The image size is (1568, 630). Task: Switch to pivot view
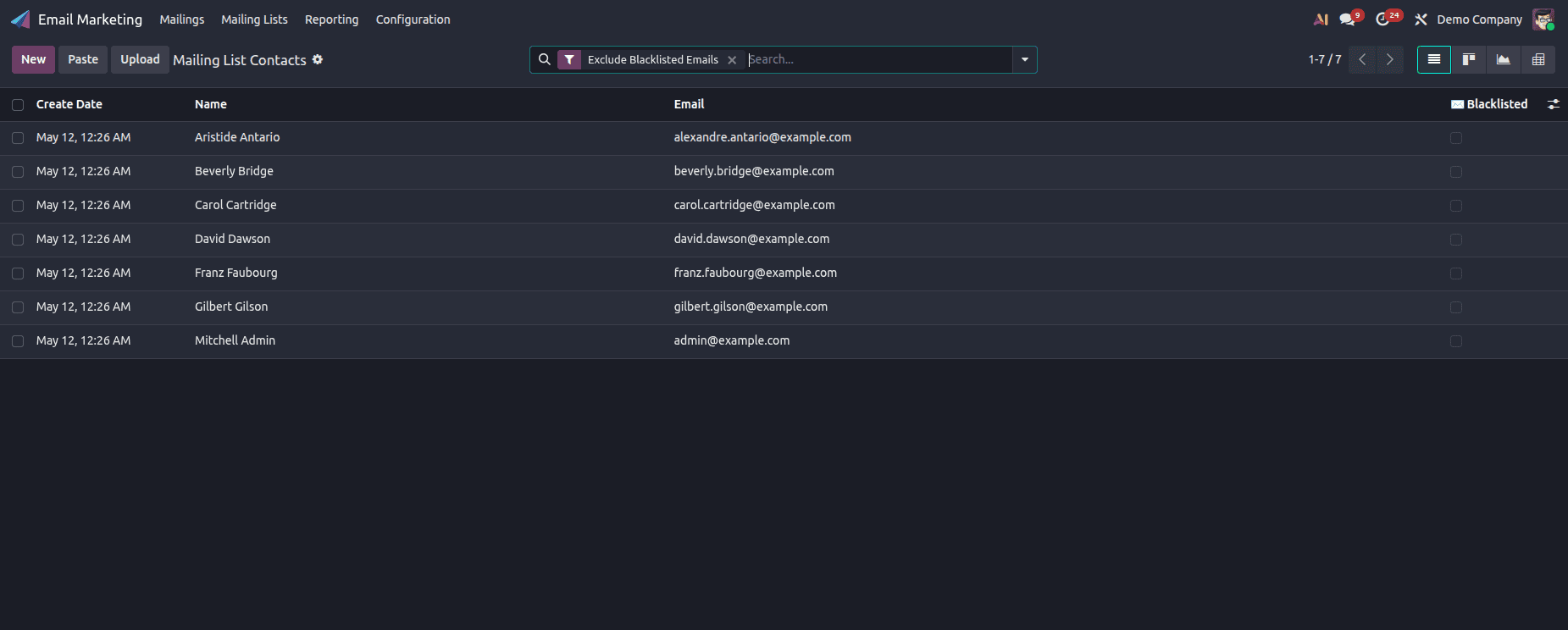(x=1538, y=59)
